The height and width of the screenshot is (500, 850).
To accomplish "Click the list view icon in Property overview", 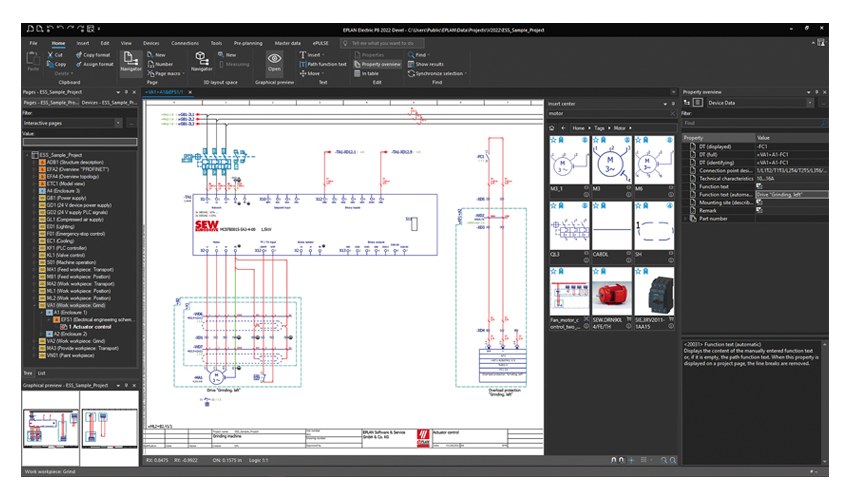I will pos(698,102).
